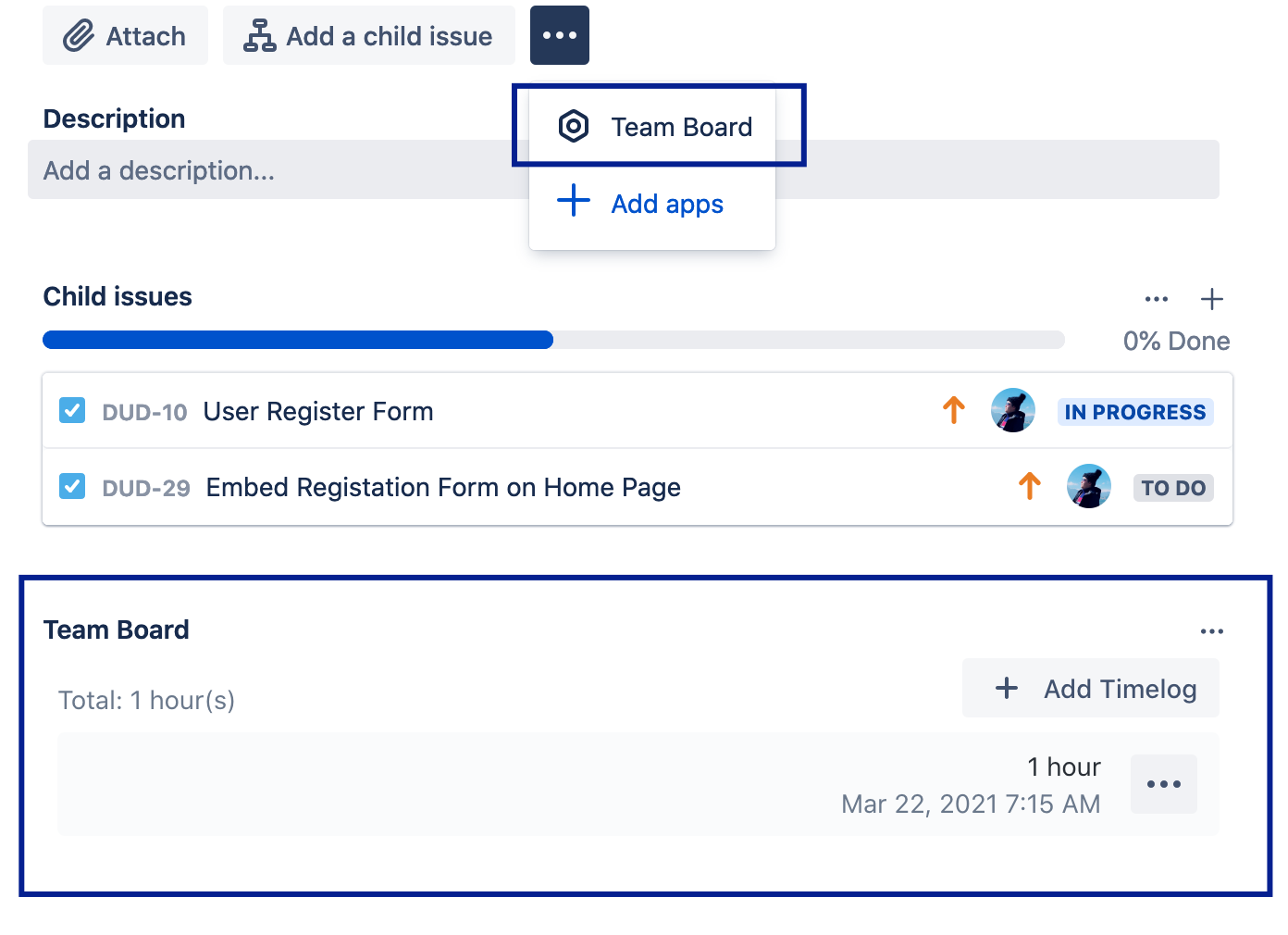Click assignee avatar on DUD-29 row
Viewport: 1288px width, 935px height.
point(1089,486)
